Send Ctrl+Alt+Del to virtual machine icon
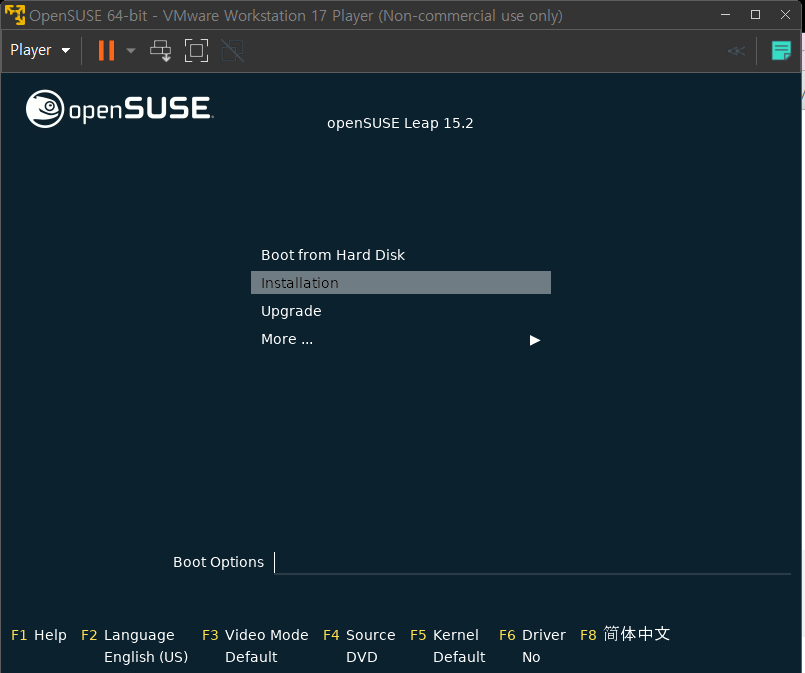This screenshot has height=673, width=805. coord(161,50)
